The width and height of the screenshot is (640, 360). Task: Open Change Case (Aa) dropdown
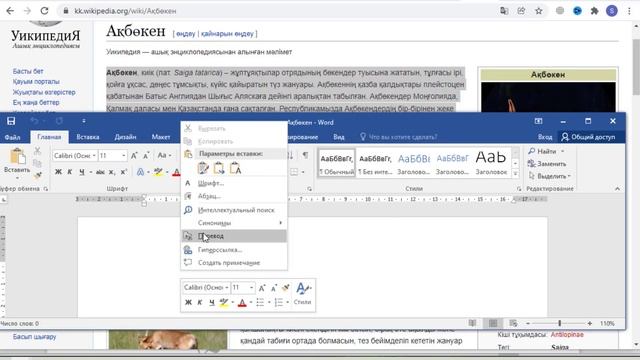164,156
